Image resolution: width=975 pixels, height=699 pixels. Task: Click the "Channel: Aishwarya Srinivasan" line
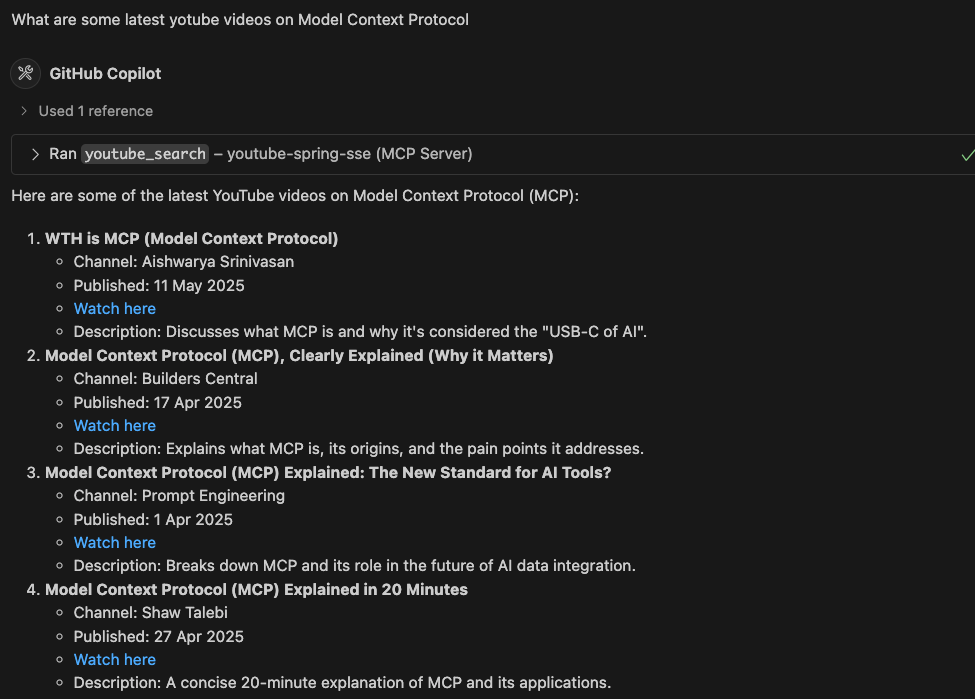183,262
